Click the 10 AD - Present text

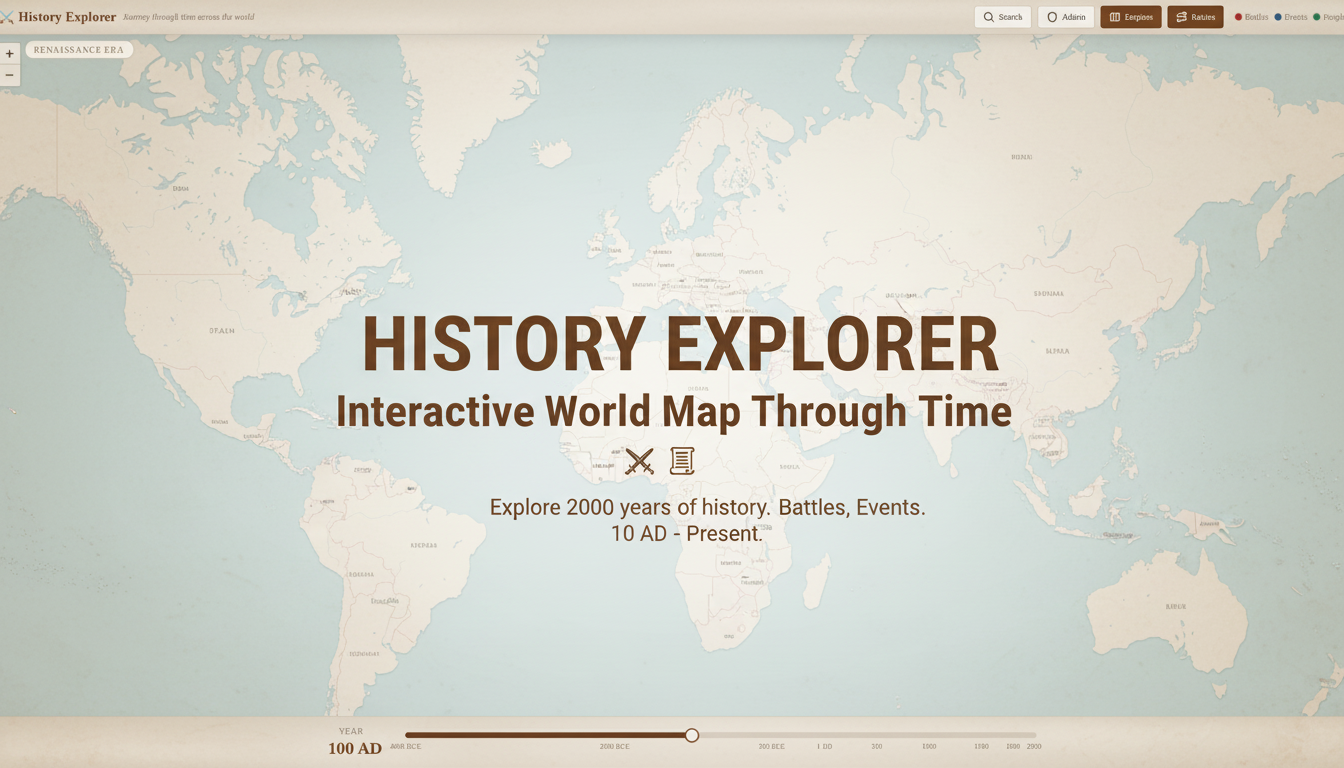[687, 534]
